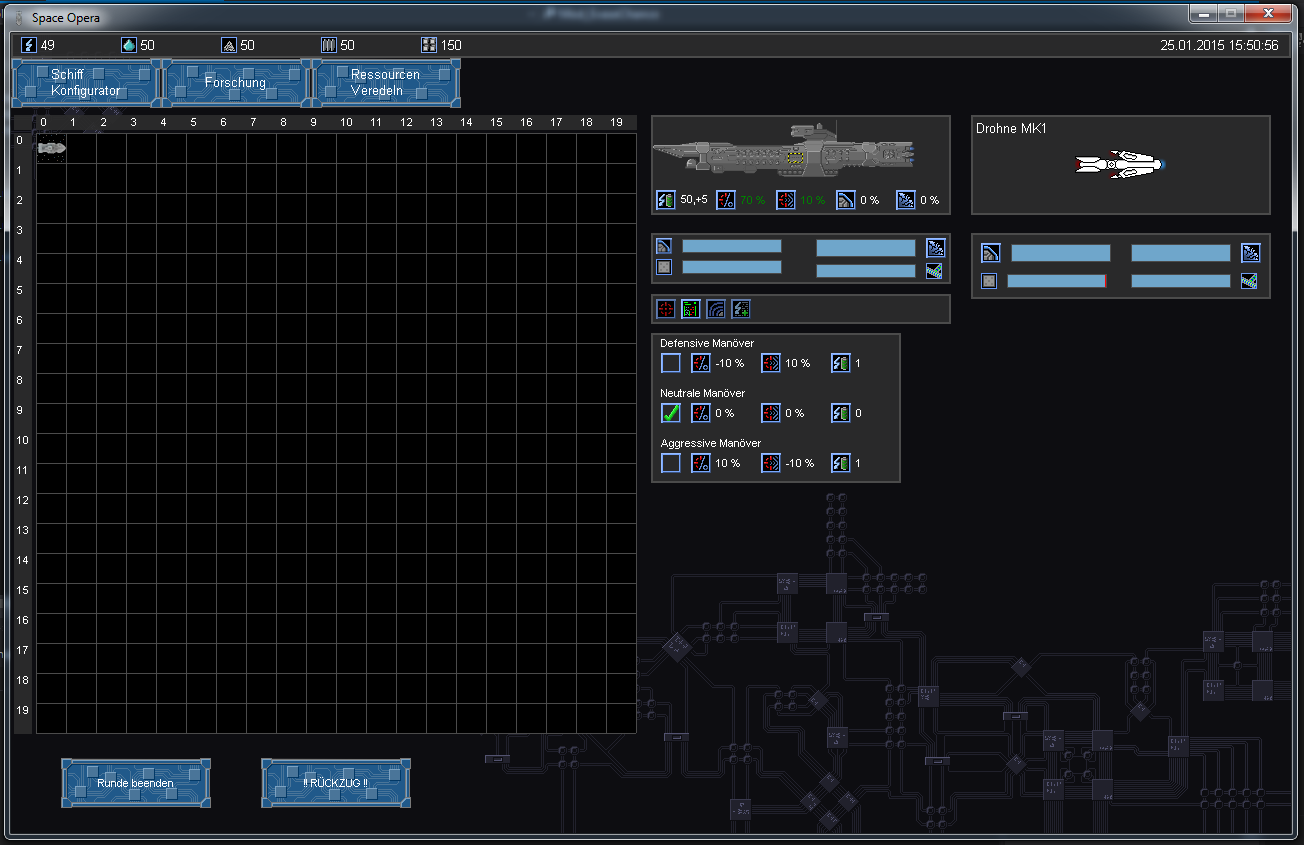Select the ship at grid cell 0,0

[51, 148]
